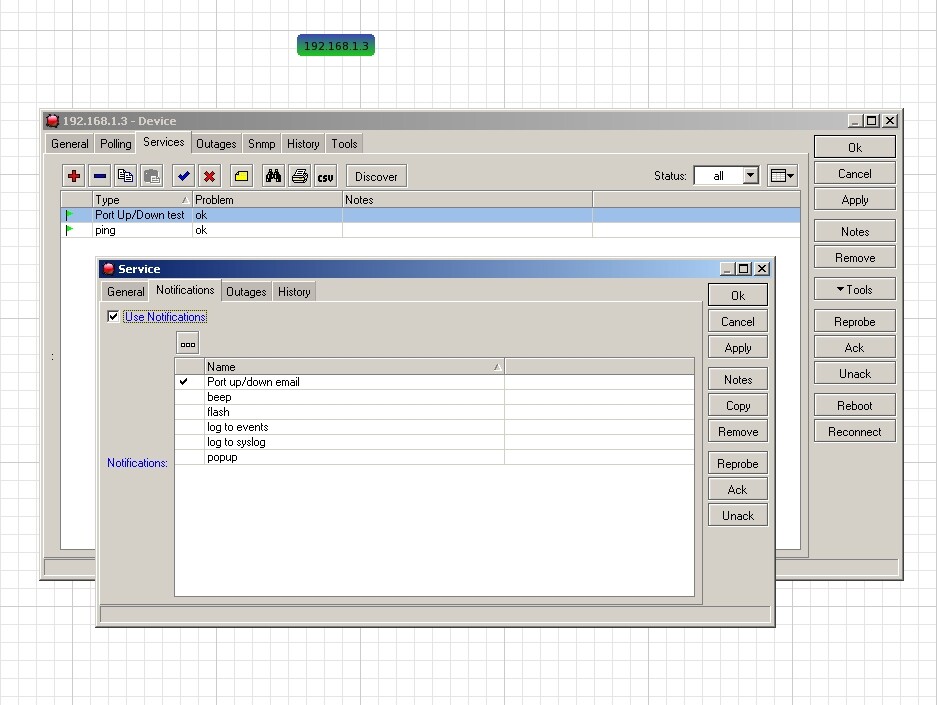Click the Discover button
The height and width of the screenshot is (705, 937).
[376, 176]
